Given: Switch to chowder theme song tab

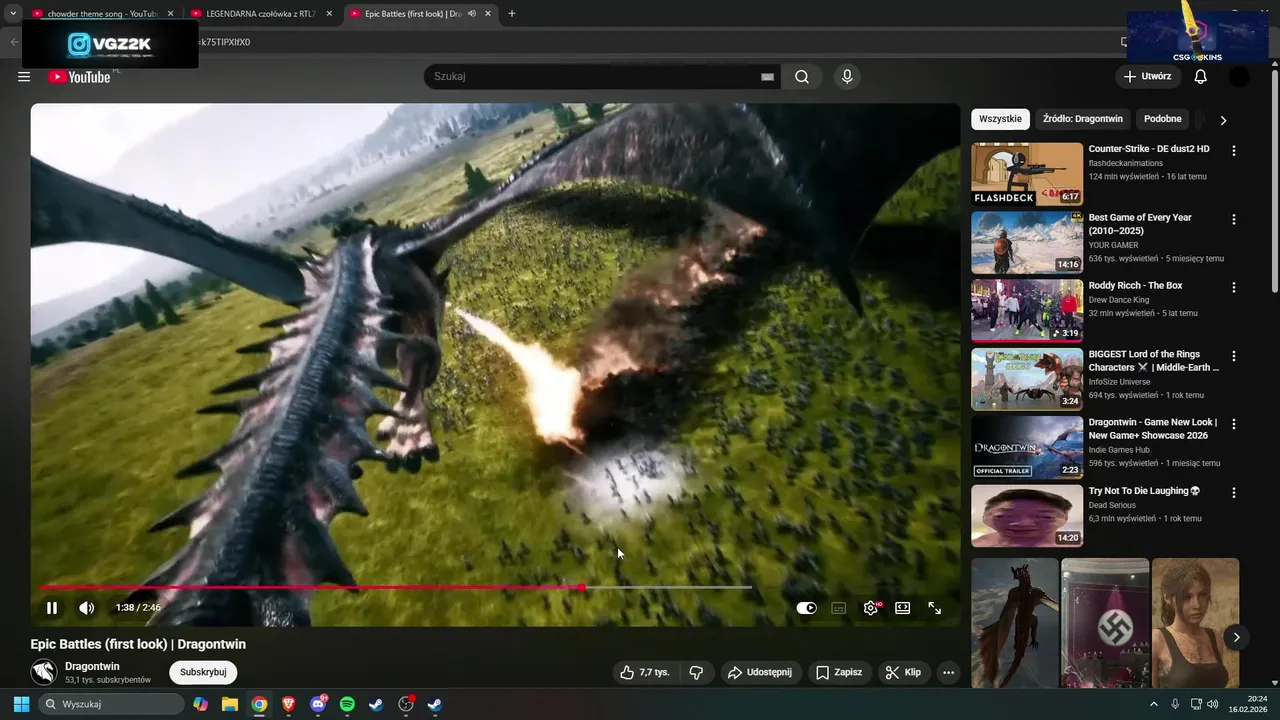Looking at the screenshot, I should point(102,14).
